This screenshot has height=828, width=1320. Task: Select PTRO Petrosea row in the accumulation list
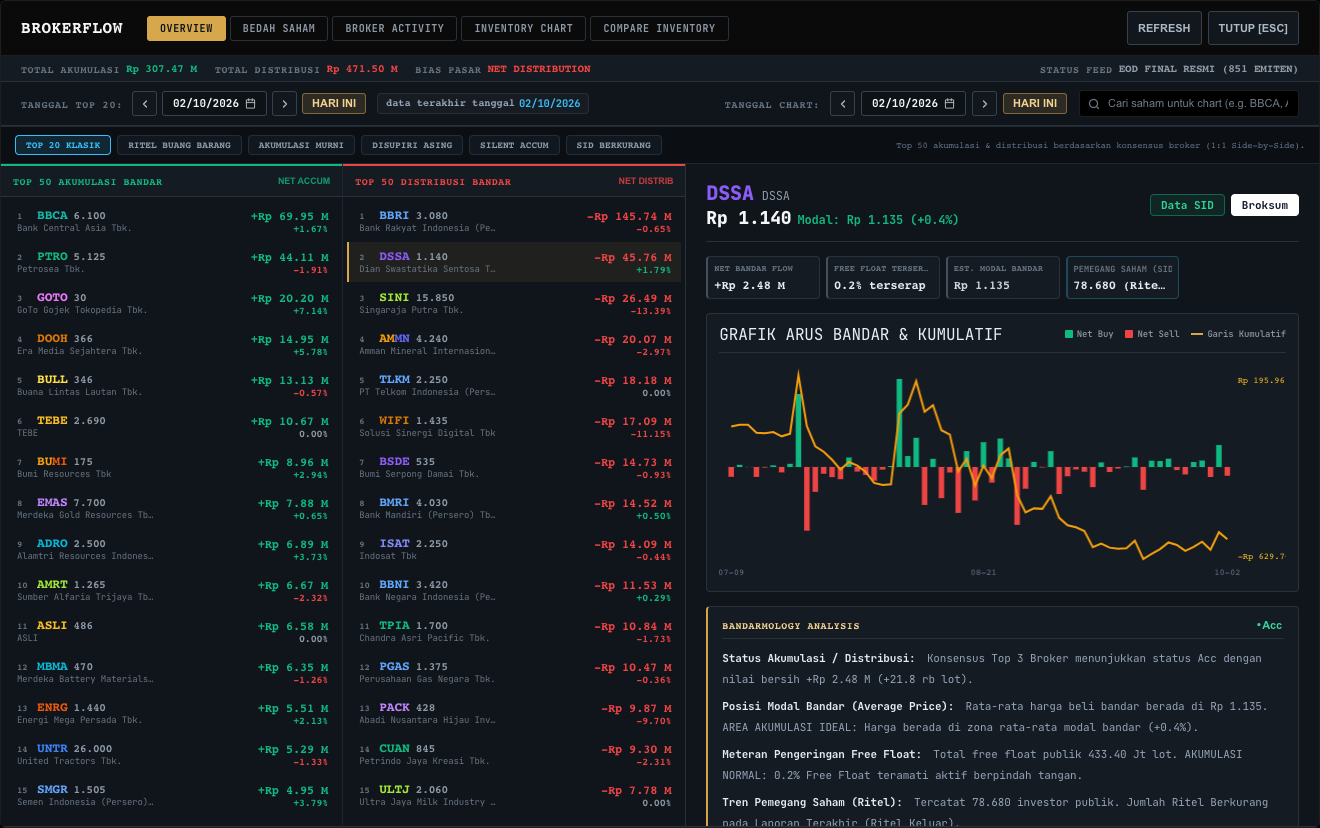[x=172, y=263]
